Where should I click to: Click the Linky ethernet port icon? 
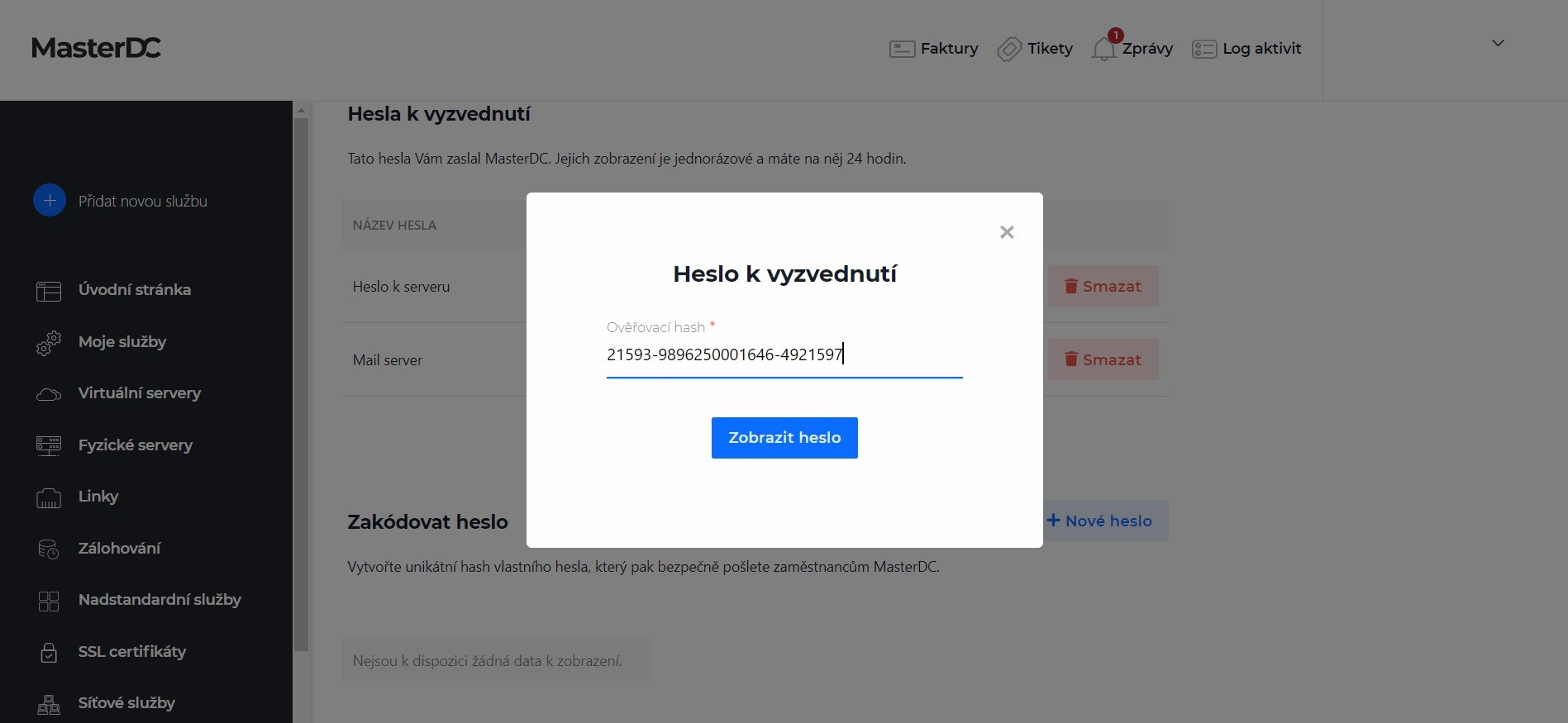point(49,497)
